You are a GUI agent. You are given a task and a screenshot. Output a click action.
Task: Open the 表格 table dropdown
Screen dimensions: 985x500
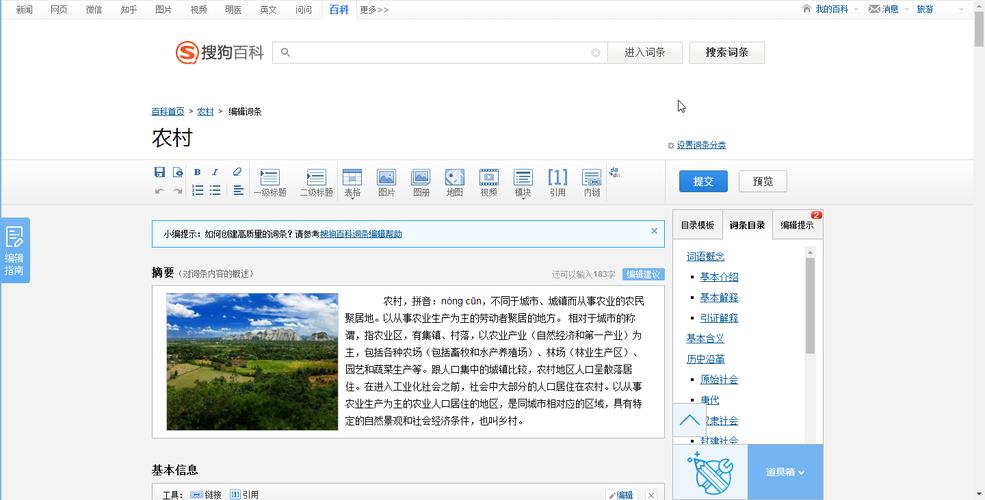tap(352, 183)
